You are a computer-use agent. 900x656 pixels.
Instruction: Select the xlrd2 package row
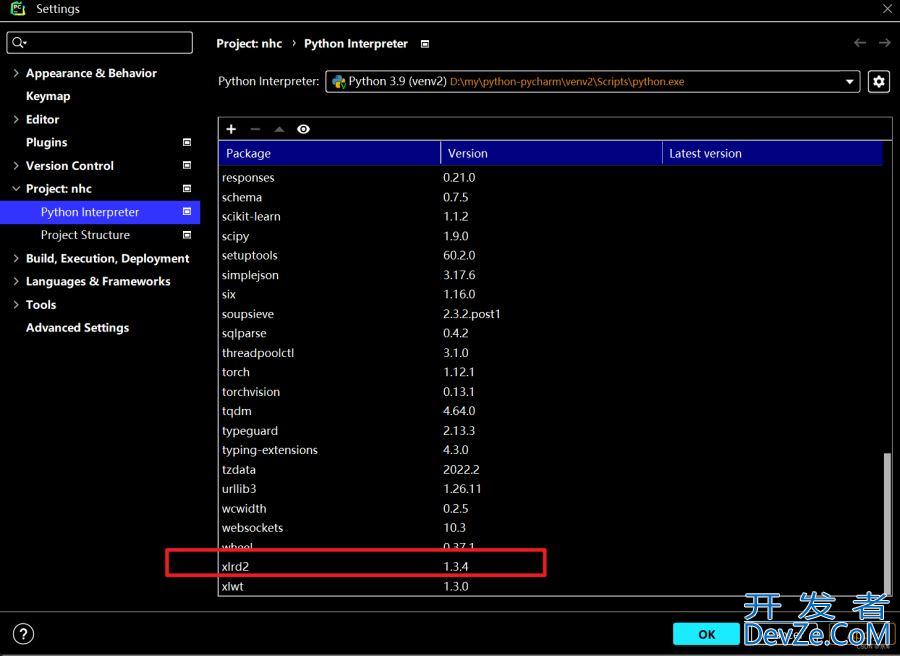click(551, 566)
